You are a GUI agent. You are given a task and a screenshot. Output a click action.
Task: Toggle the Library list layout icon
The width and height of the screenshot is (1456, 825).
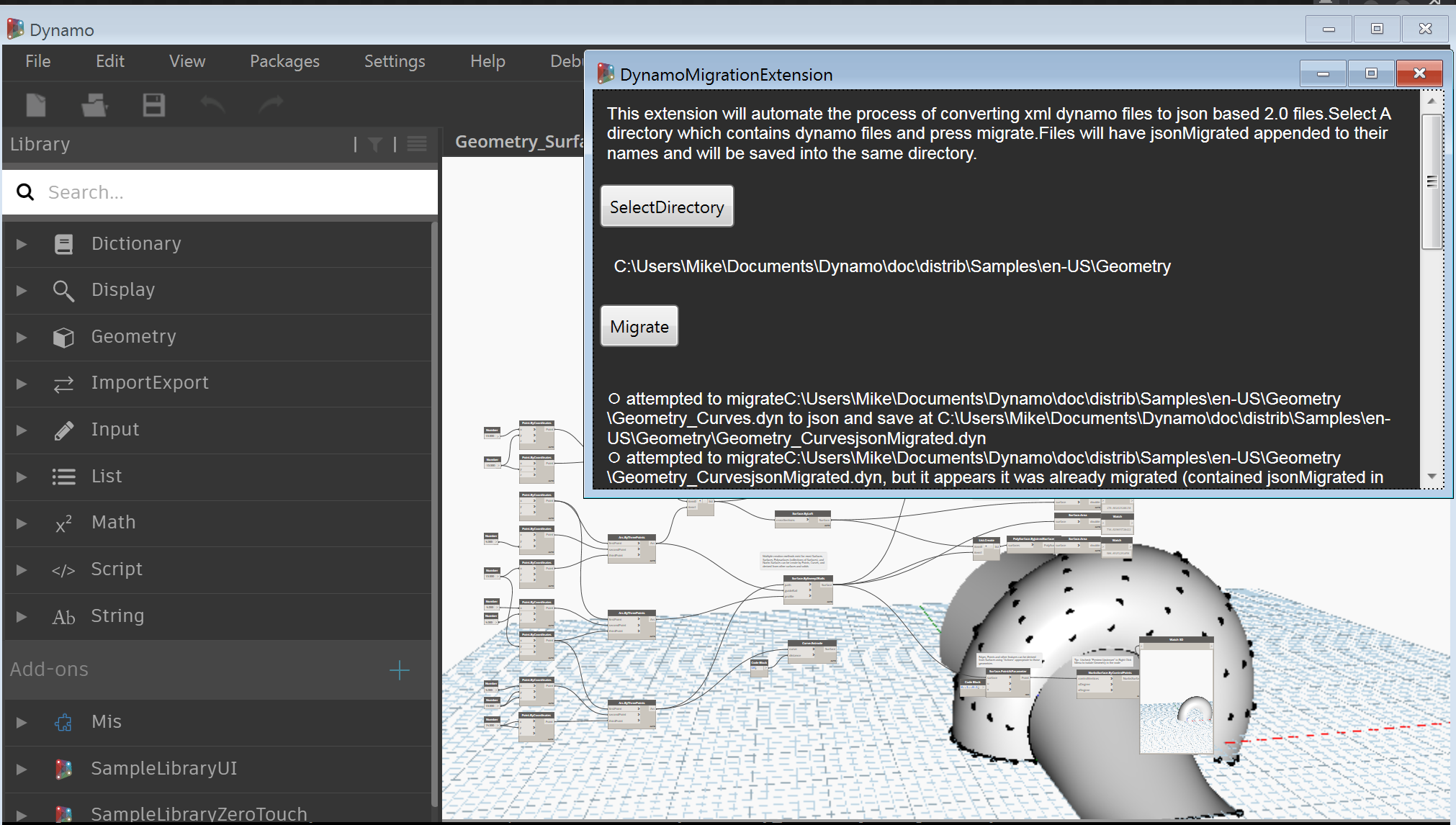pyautogui.click(x=417, y=144)
